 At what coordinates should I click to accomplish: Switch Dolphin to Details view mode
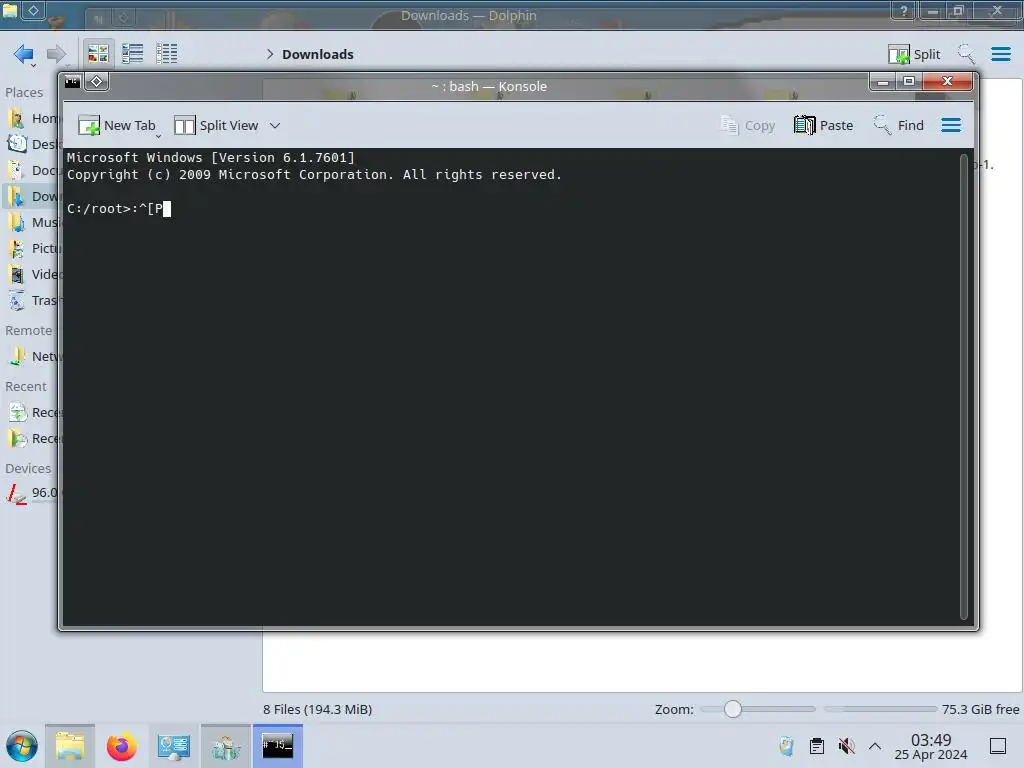coord(167,54)
